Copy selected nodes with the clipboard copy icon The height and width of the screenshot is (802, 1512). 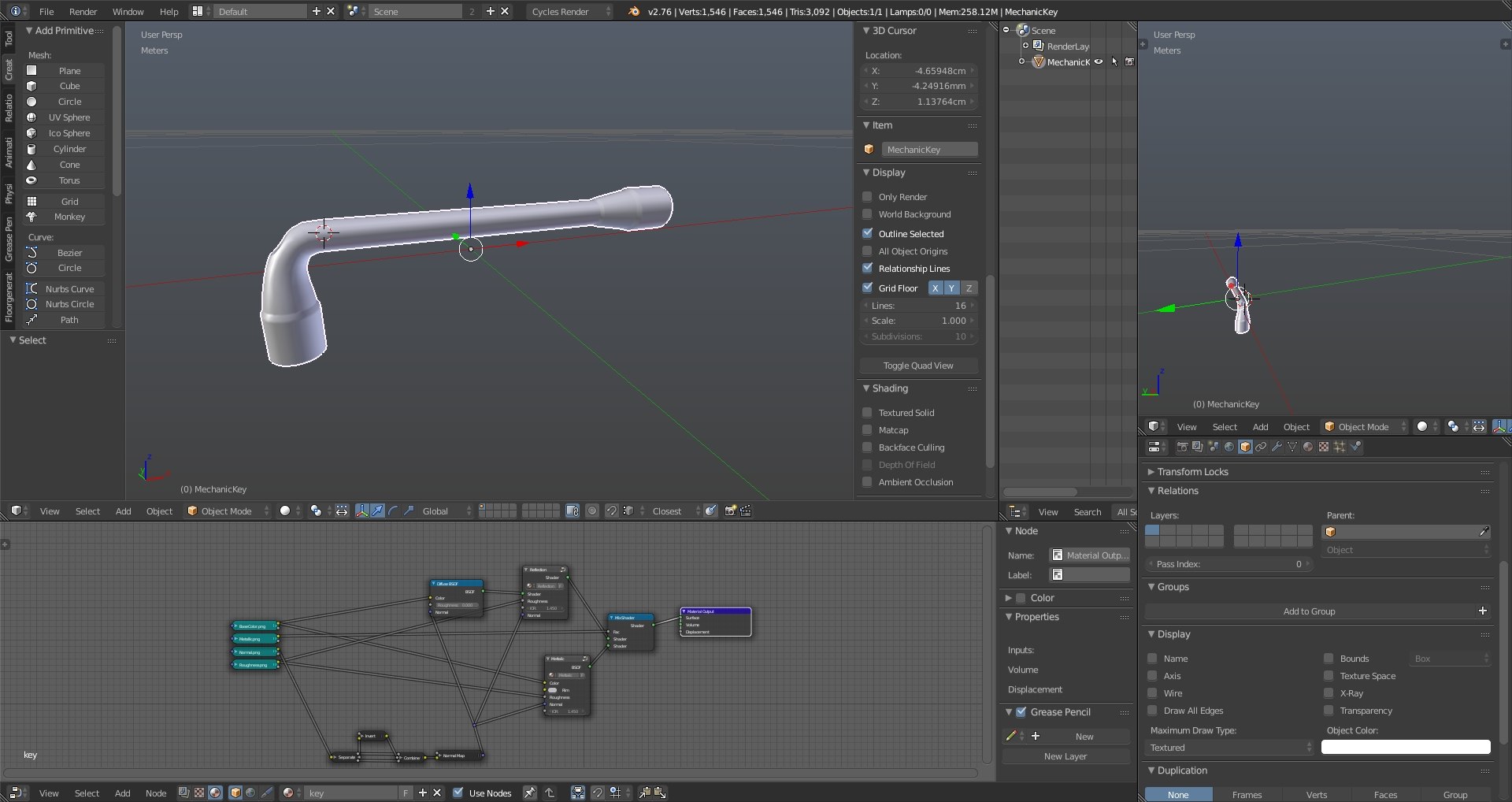[x=644, y=793]
